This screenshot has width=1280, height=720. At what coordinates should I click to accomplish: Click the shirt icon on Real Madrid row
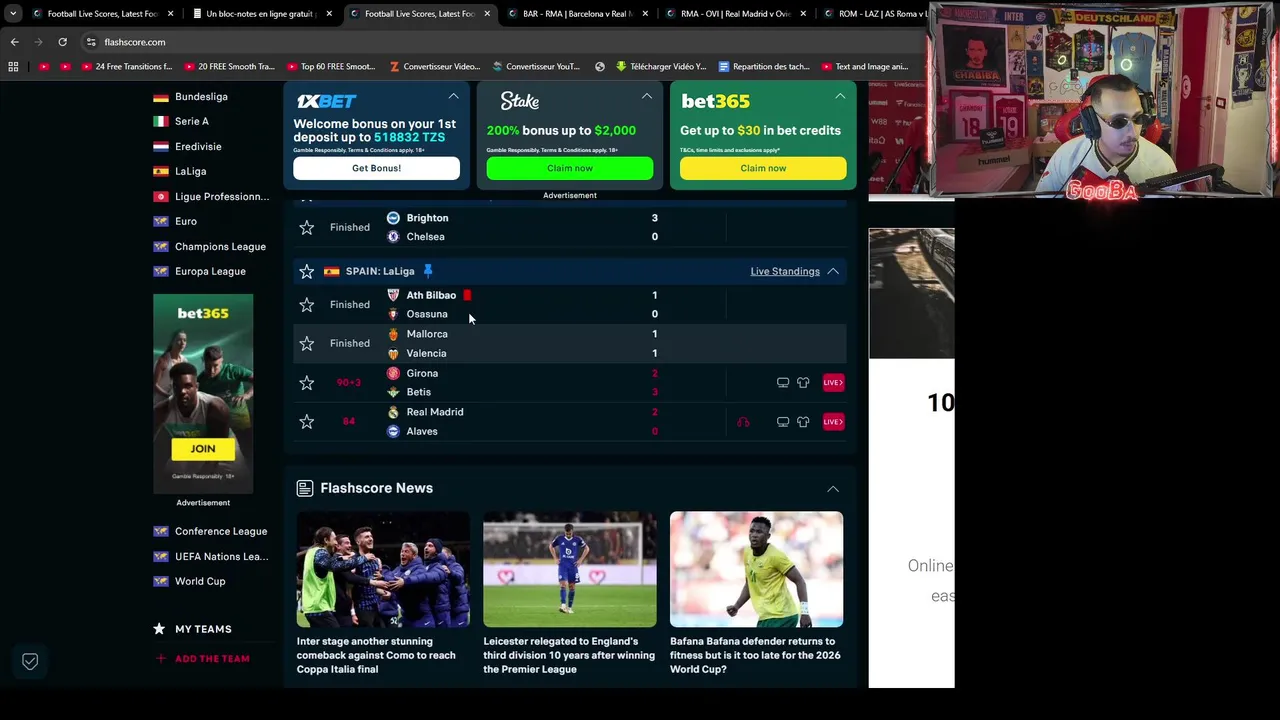pos(803,422)
